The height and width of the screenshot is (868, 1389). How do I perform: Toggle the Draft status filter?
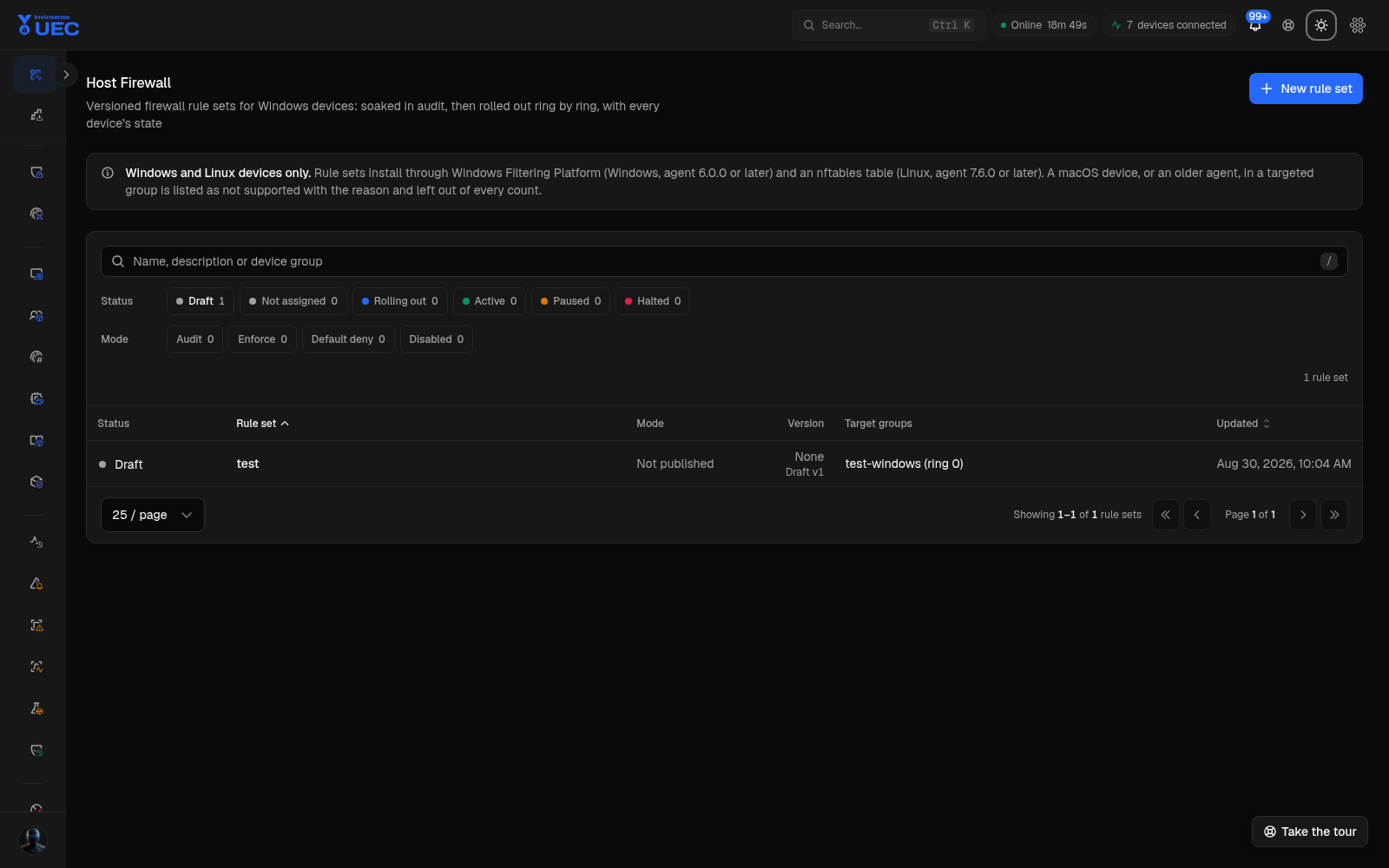point(201,301)
